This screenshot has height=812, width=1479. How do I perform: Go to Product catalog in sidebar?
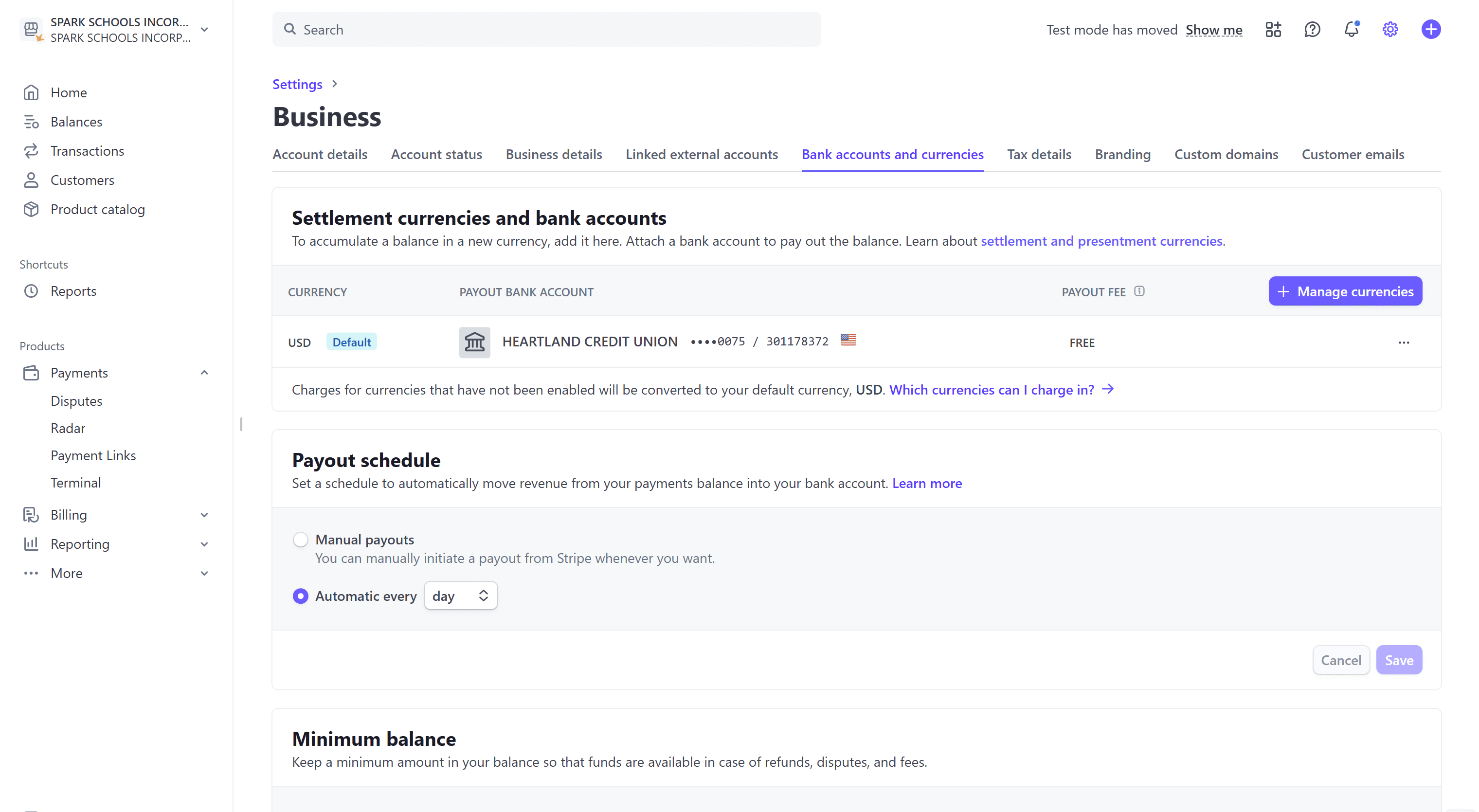(98, 210)
